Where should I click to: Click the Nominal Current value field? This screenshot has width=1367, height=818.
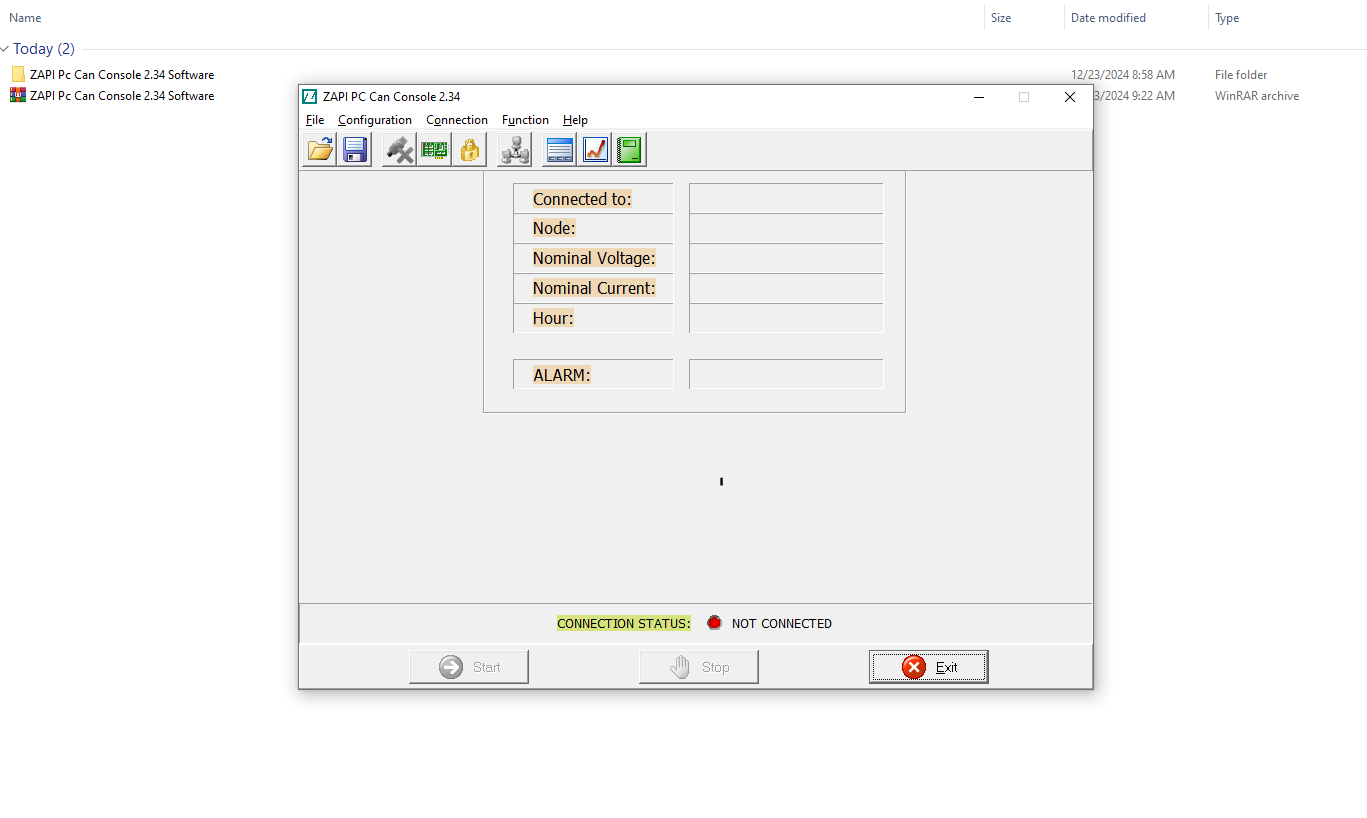click(786, 288)
